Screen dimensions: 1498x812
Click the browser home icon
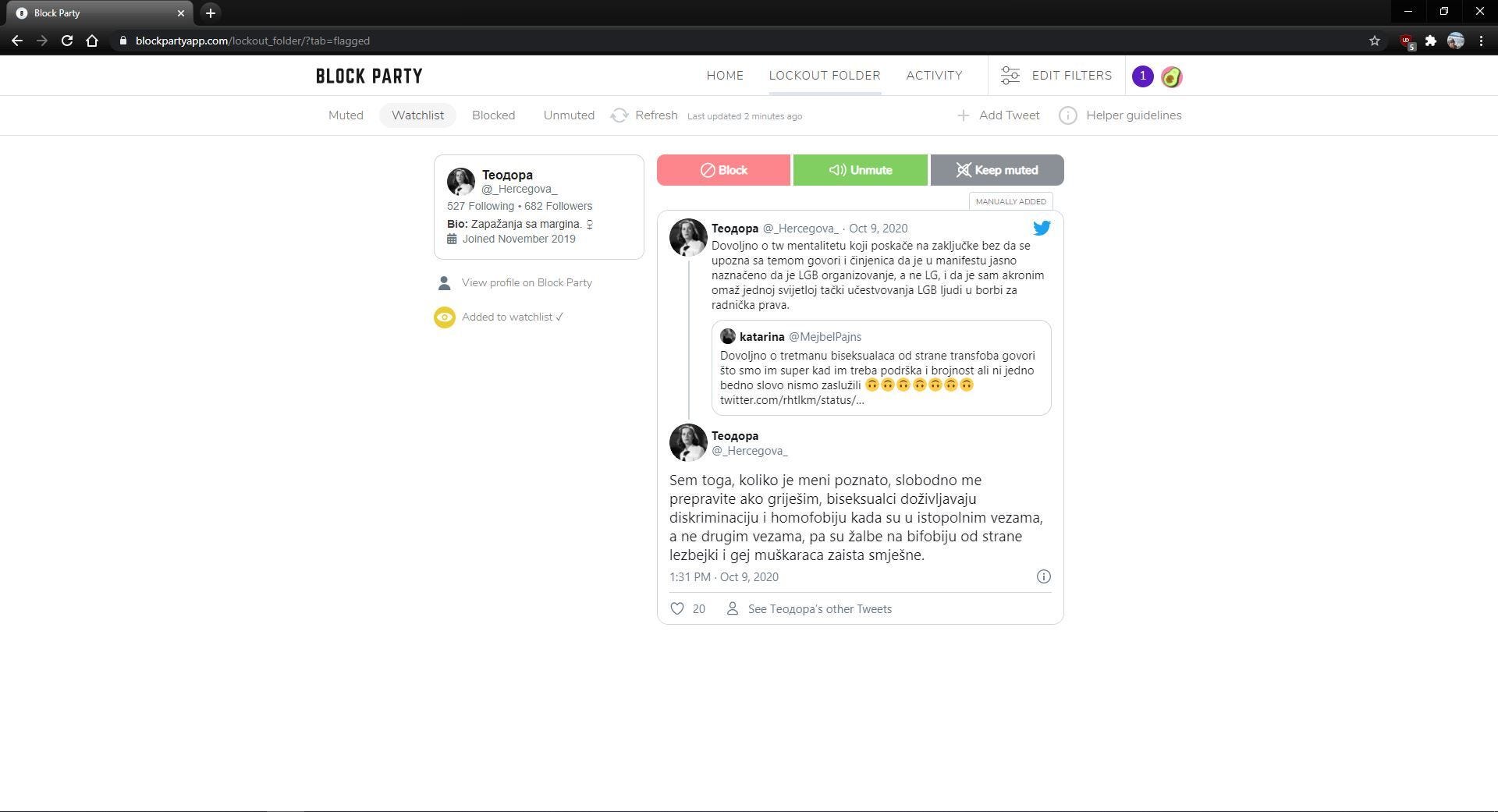tap(92, 41)
